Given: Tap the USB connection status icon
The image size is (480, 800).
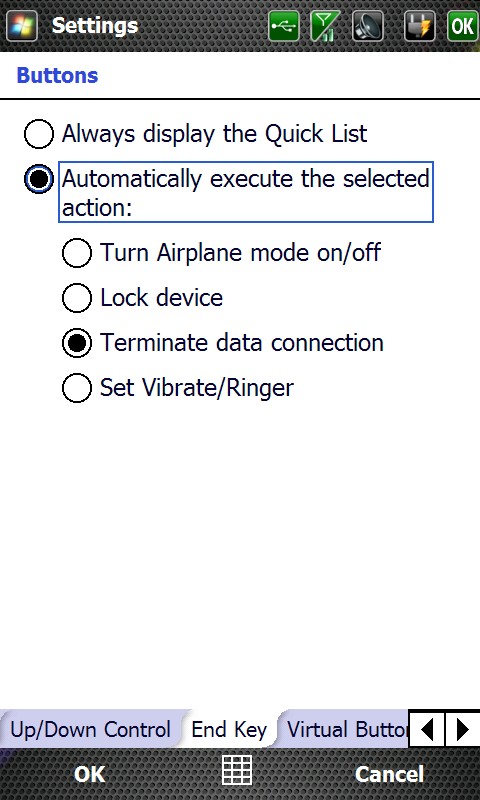Looking at the screenshot, I should tap(284, 26).
